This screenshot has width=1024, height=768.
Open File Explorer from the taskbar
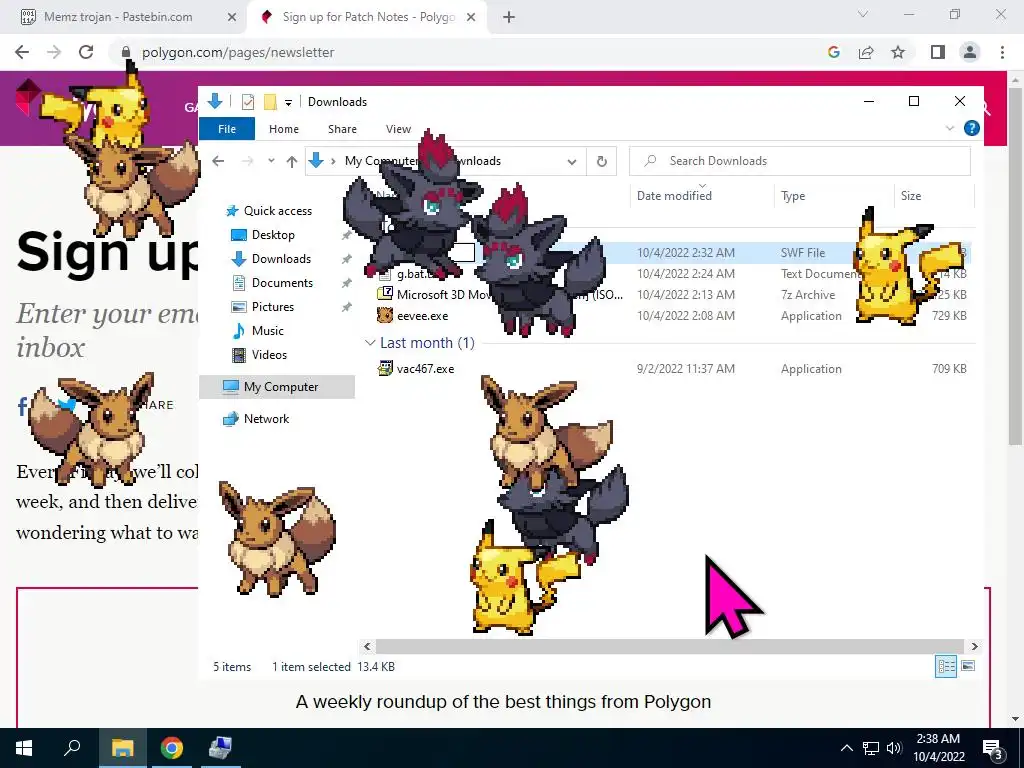[x=122, y=748]
